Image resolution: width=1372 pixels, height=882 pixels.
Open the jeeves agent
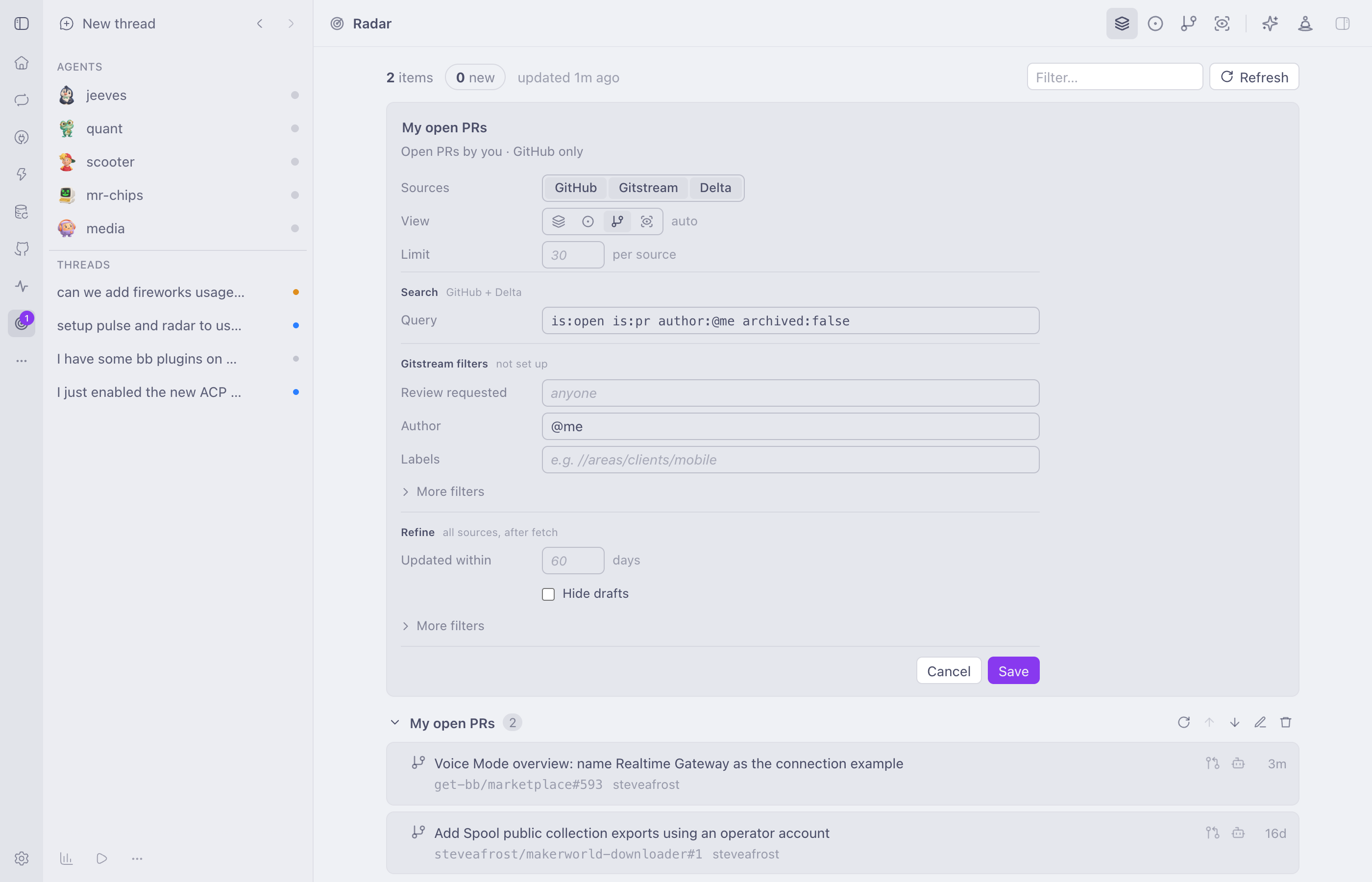coord(178,95)
